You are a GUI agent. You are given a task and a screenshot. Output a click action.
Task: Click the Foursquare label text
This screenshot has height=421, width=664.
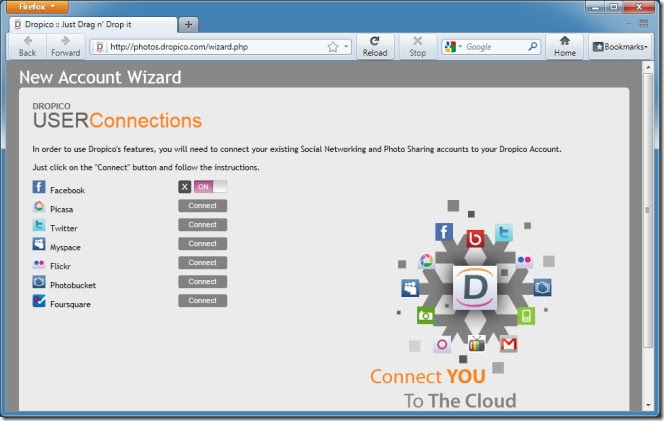(x=70, y=305)
